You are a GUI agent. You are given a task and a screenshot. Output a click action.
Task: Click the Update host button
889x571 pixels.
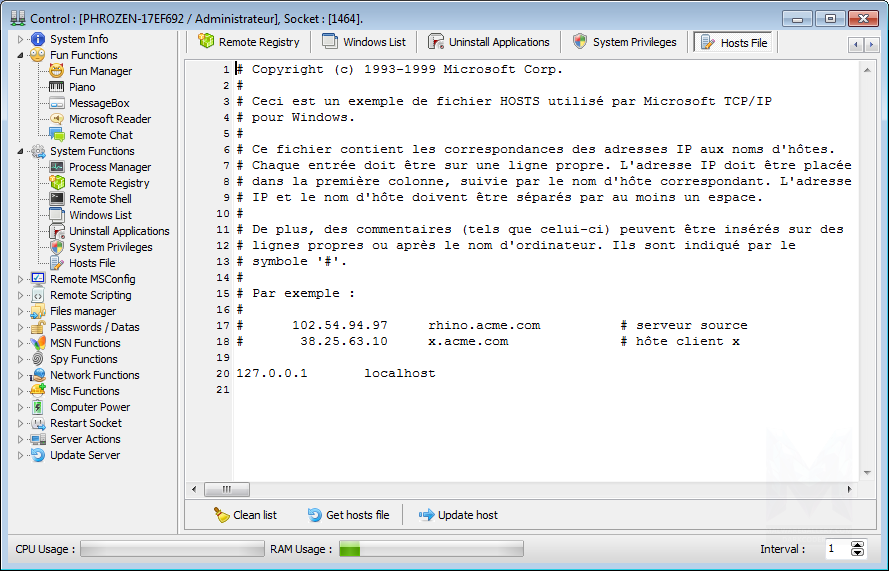(x=458, y=515)
